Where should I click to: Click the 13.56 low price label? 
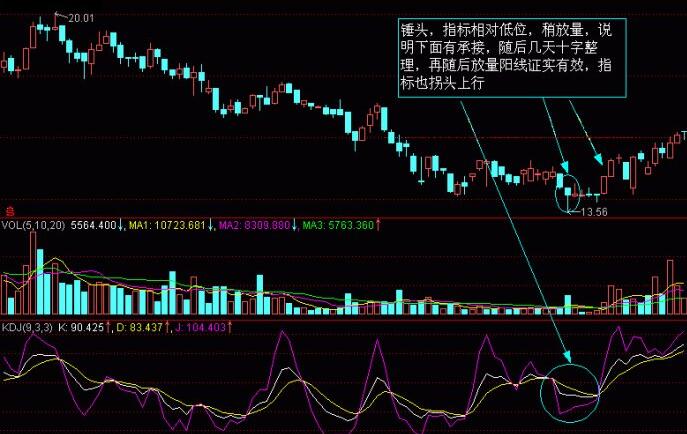(595, 212)
